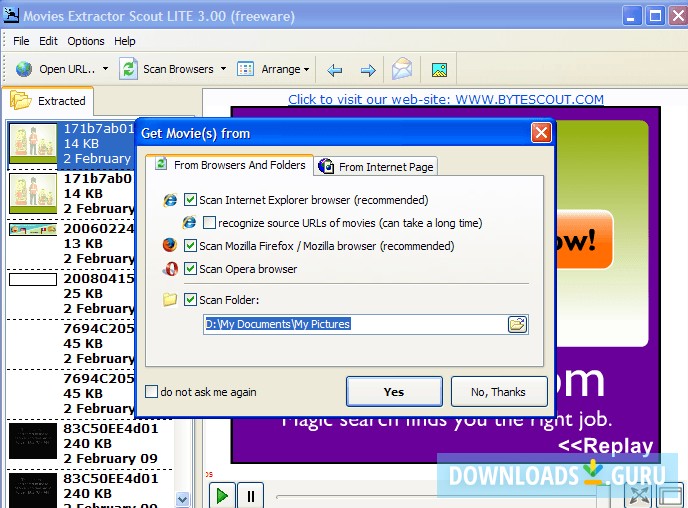Click the Open URL globe icon
The height and width of the screenshot is (508, 688).
24,69
